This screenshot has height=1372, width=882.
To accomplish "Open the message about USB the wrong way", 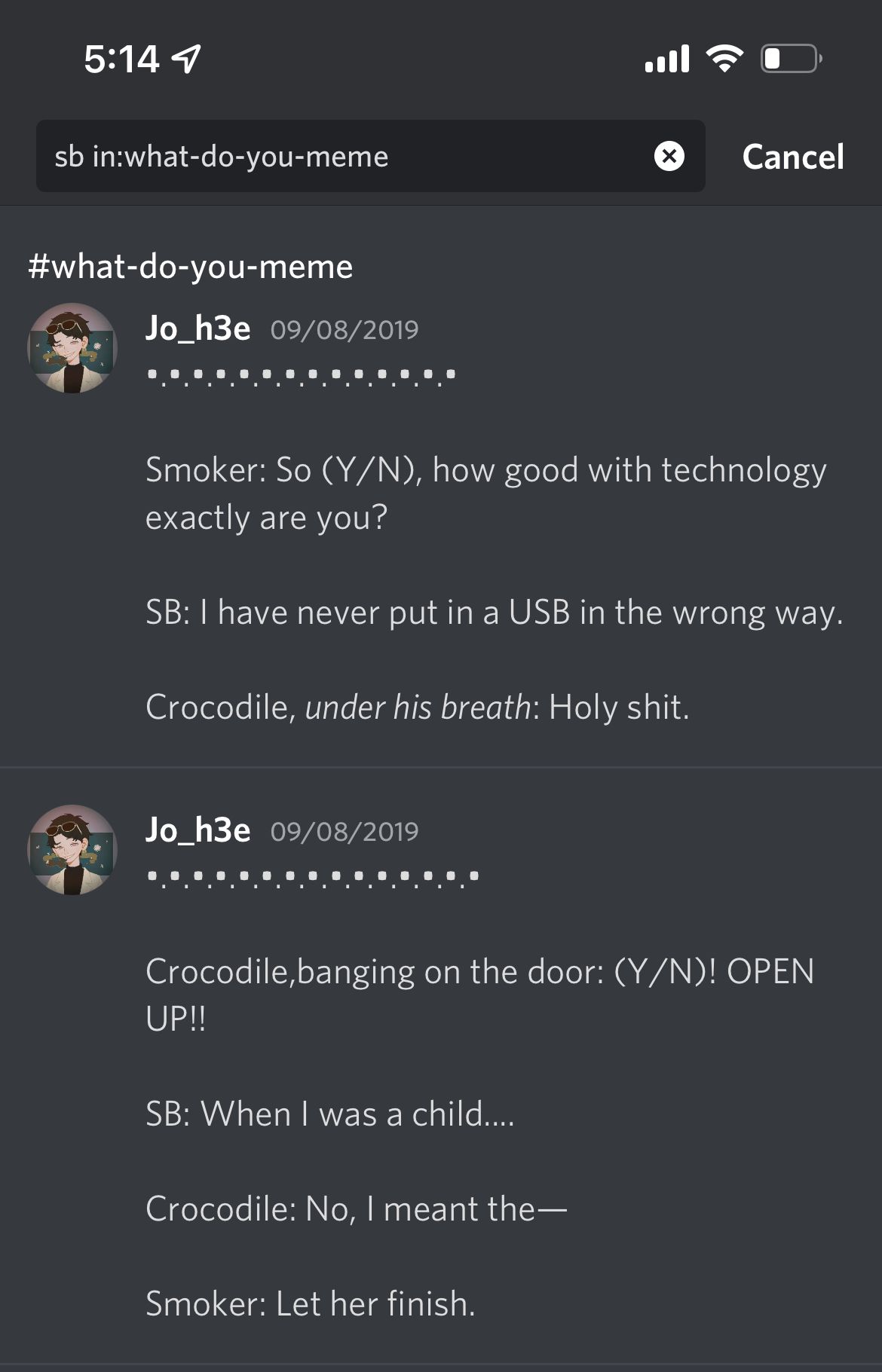I will tap(494, 613).
